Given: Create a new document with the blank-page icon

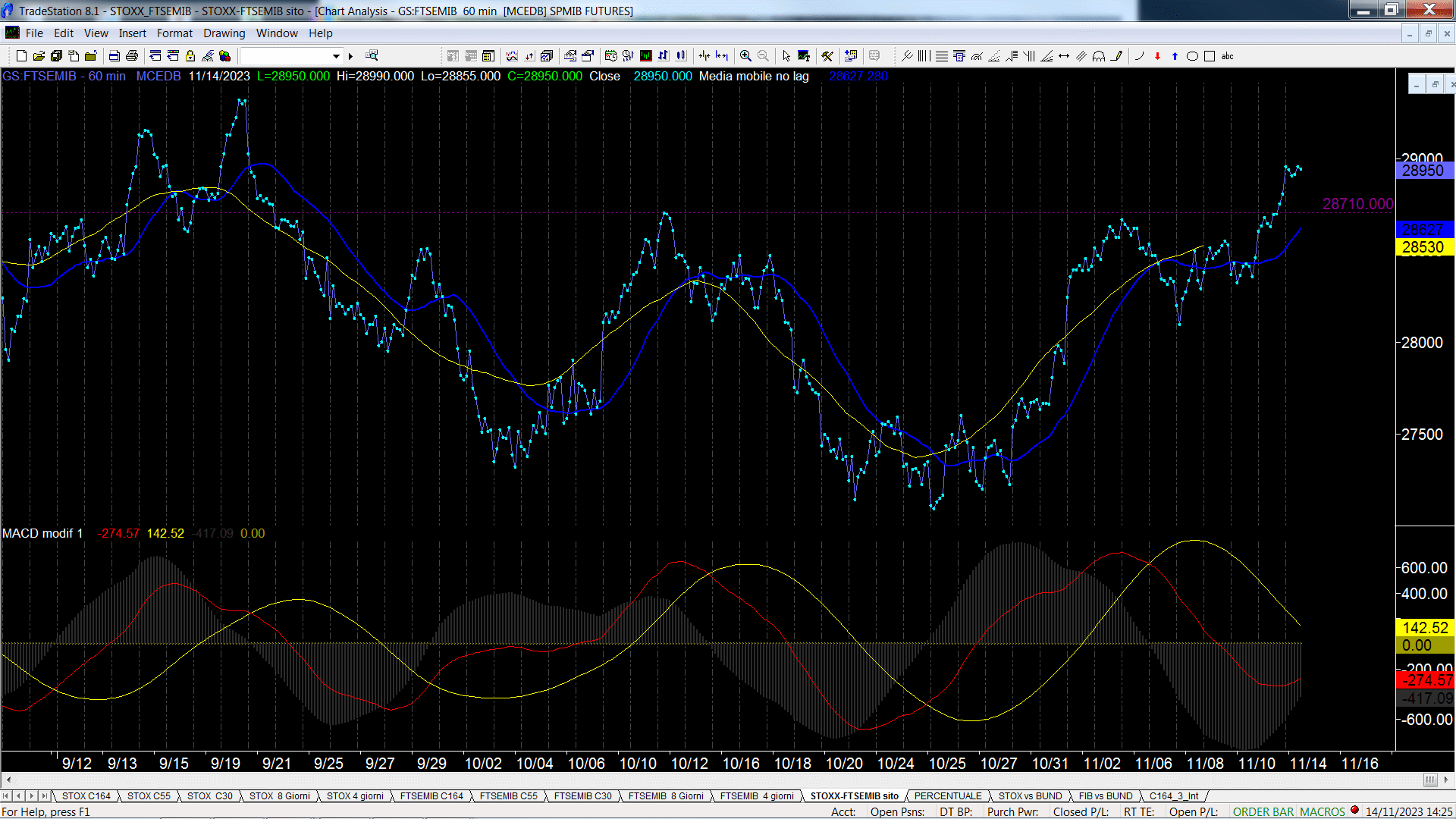Looking at the screenshot, I should click(x=21, y=55).
